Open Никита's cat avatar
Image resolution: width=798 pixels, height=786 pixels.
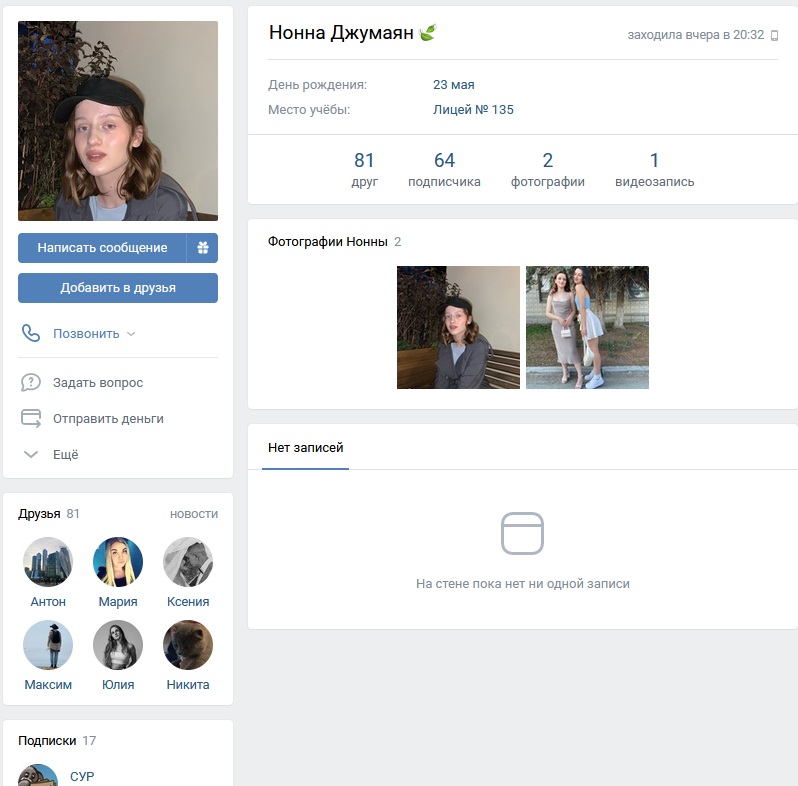[188, 645]
